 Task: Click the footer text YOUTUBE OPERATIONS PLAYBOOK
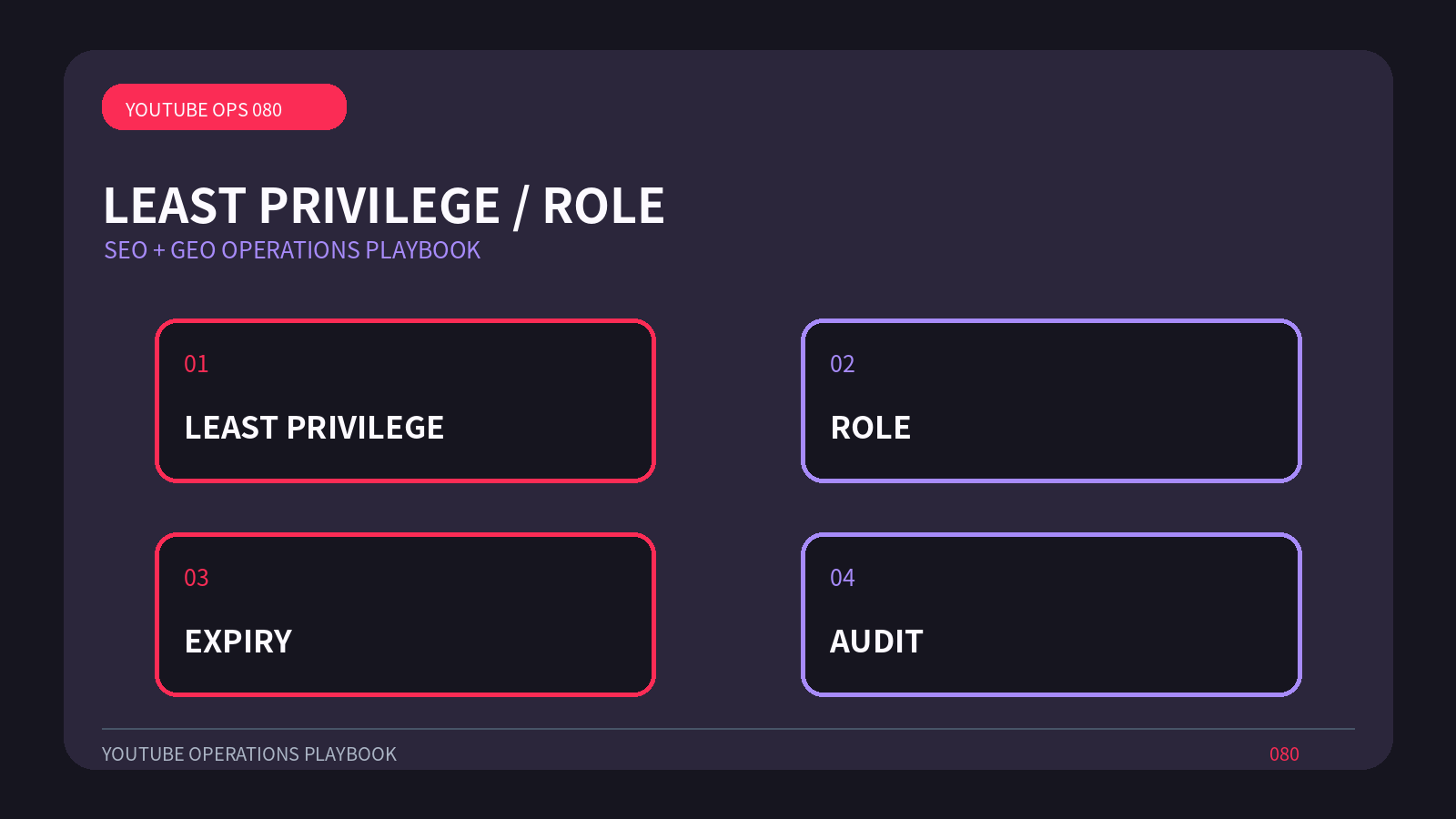click(x=249, y=754)
